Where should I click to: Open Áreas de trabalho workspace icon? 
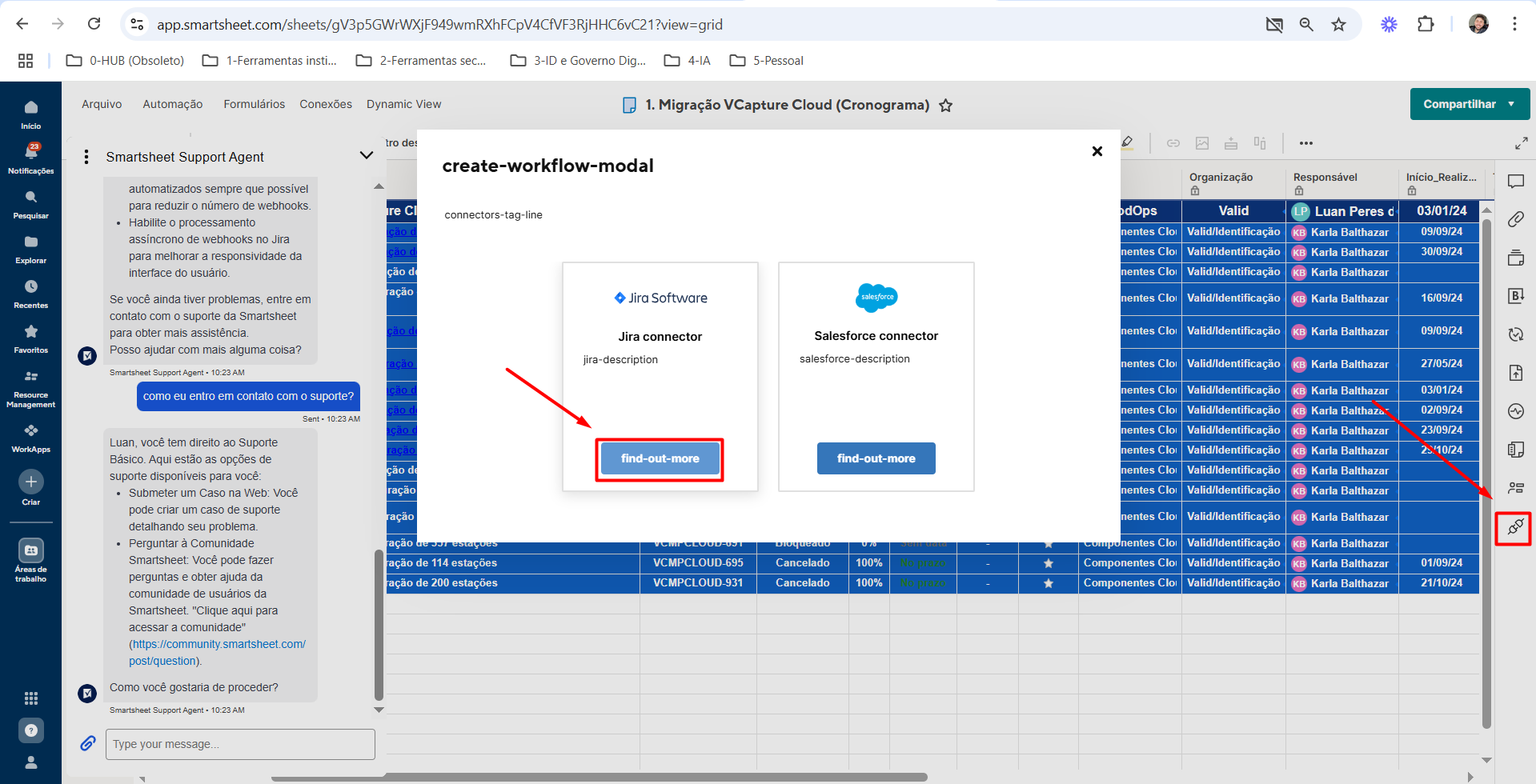30,550
